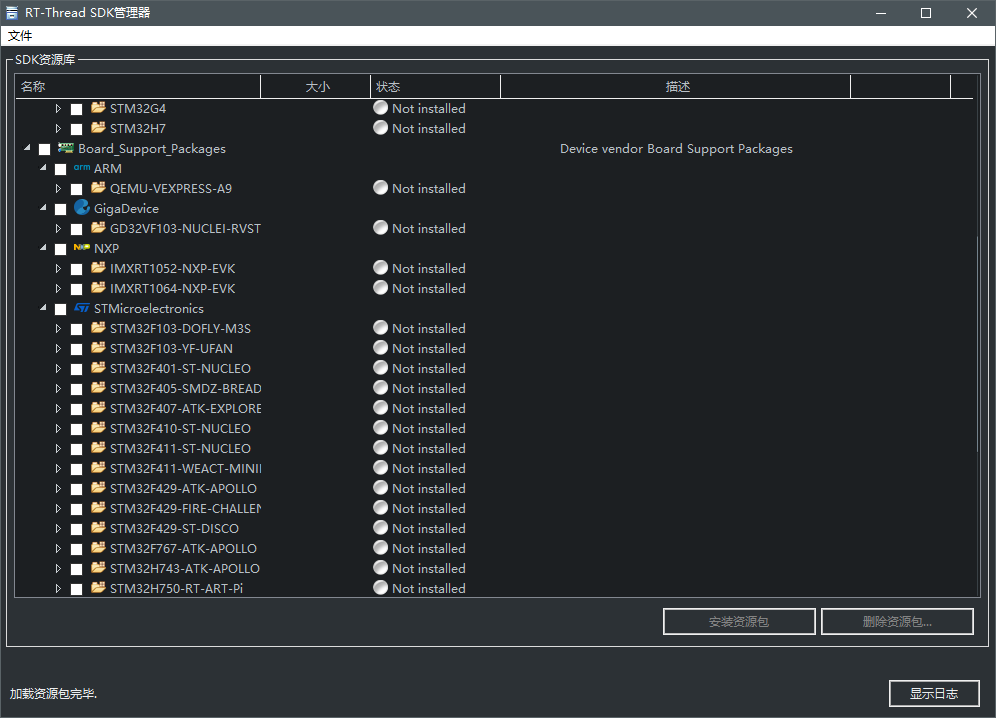Click the STM32F103-YF-UFAN folder icon
This screenshot has width=996, height=718.
[x=98, y=348]
